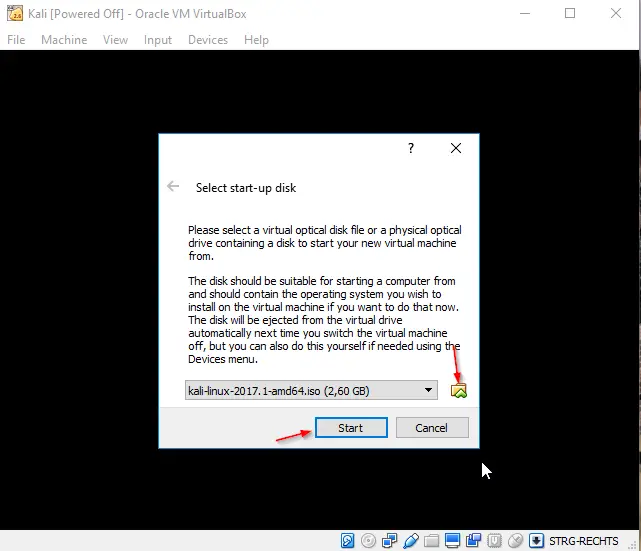Maximize the VirtualBox window
The image size is (641, 551).
point(570,13)
